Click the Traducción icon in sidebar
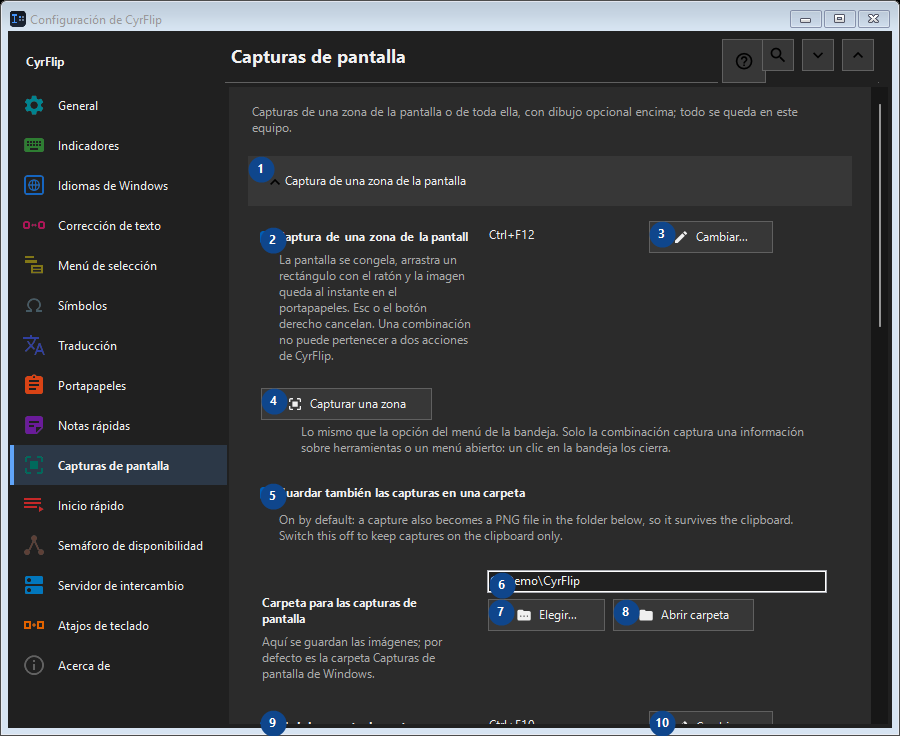The image size is (900, 736). coord(34,345)
